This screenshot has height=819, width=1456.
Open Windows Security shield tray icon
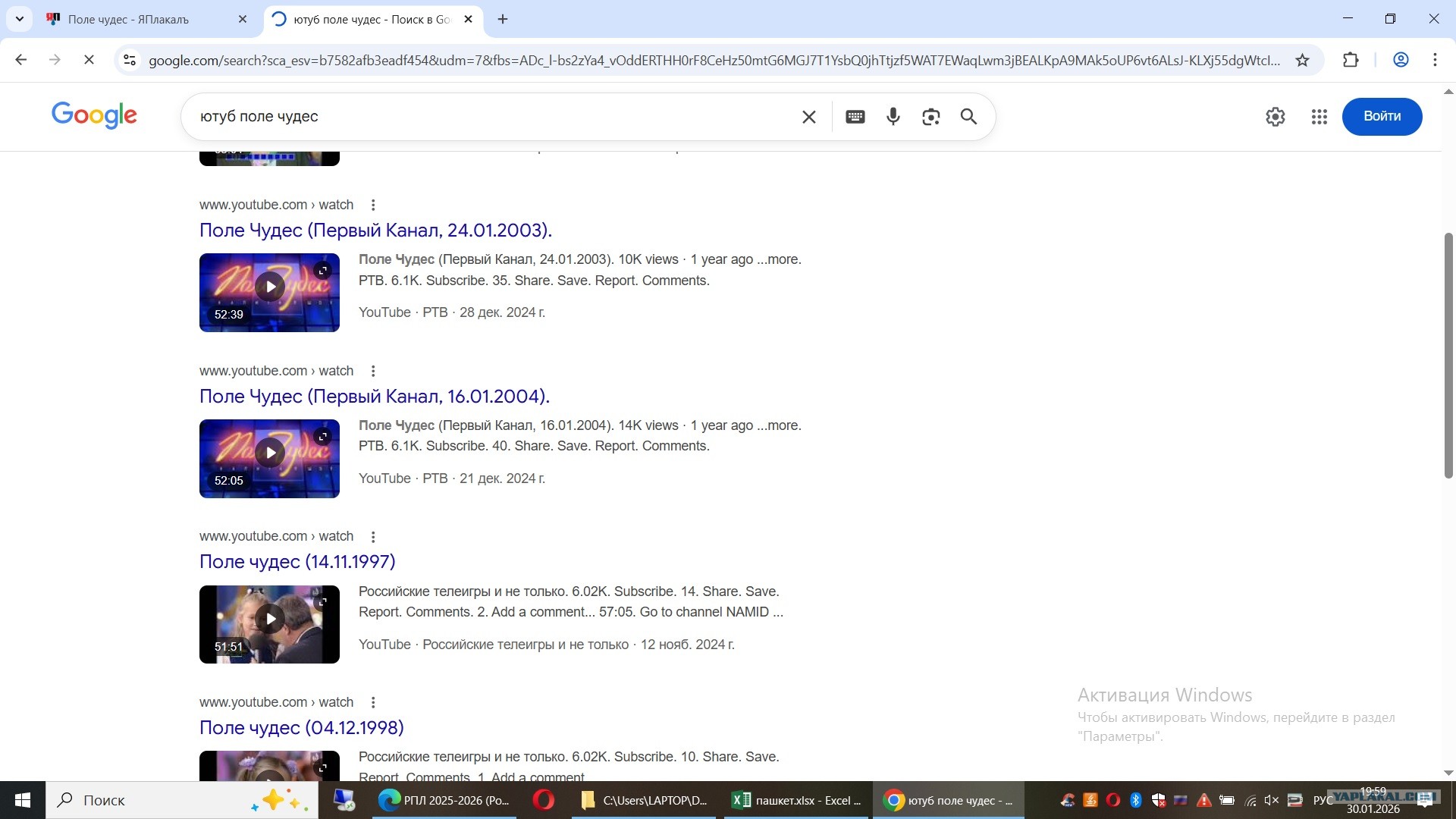click(1158, 800)
